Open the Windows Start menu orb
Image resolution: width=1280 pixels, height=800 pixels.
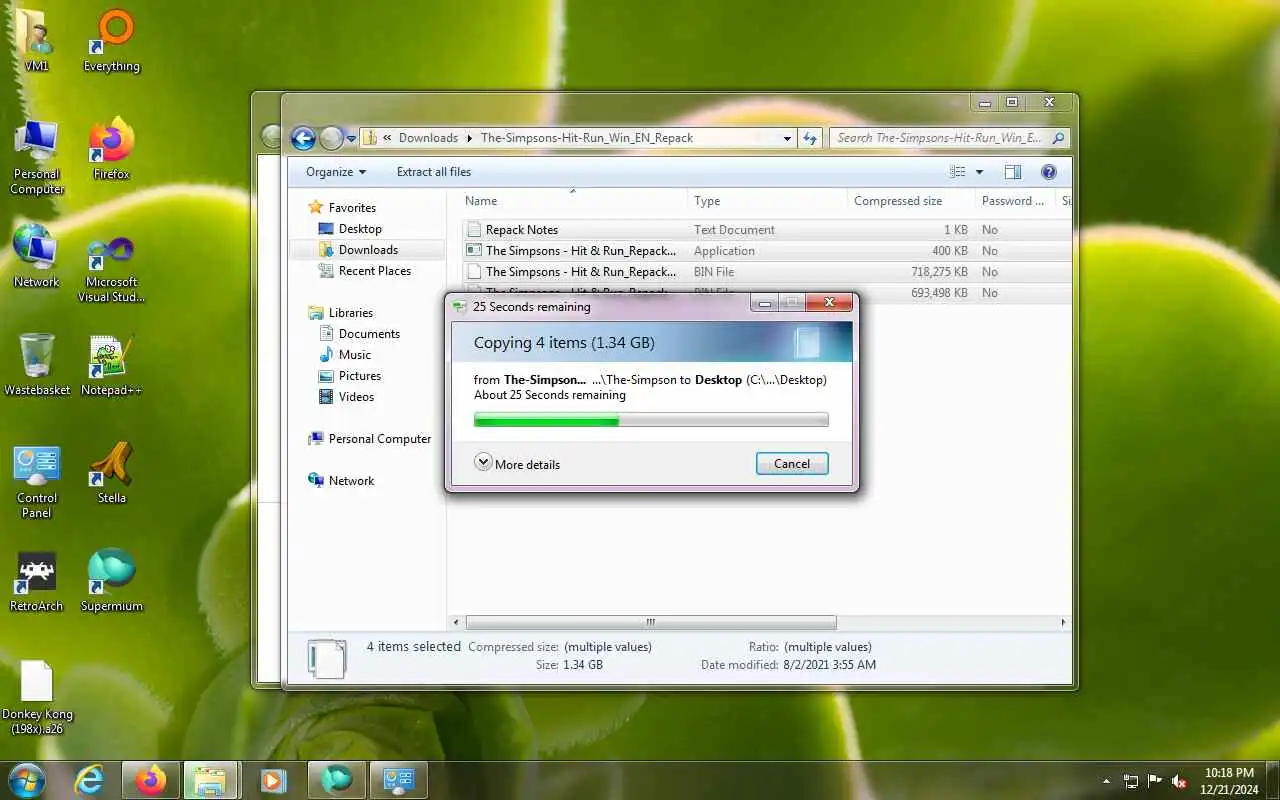pos(26,780)
